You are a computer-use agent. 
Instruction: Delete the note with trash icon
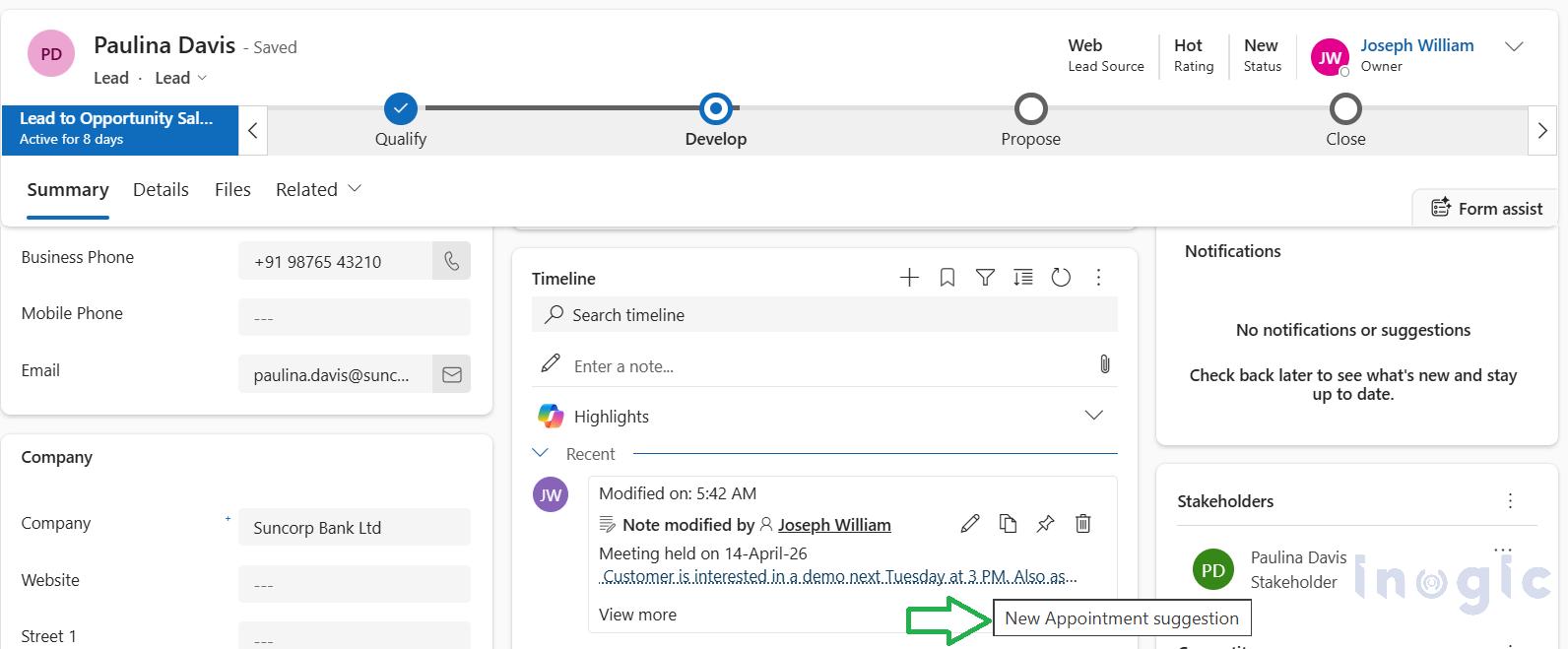click(x=1082, y=523)
